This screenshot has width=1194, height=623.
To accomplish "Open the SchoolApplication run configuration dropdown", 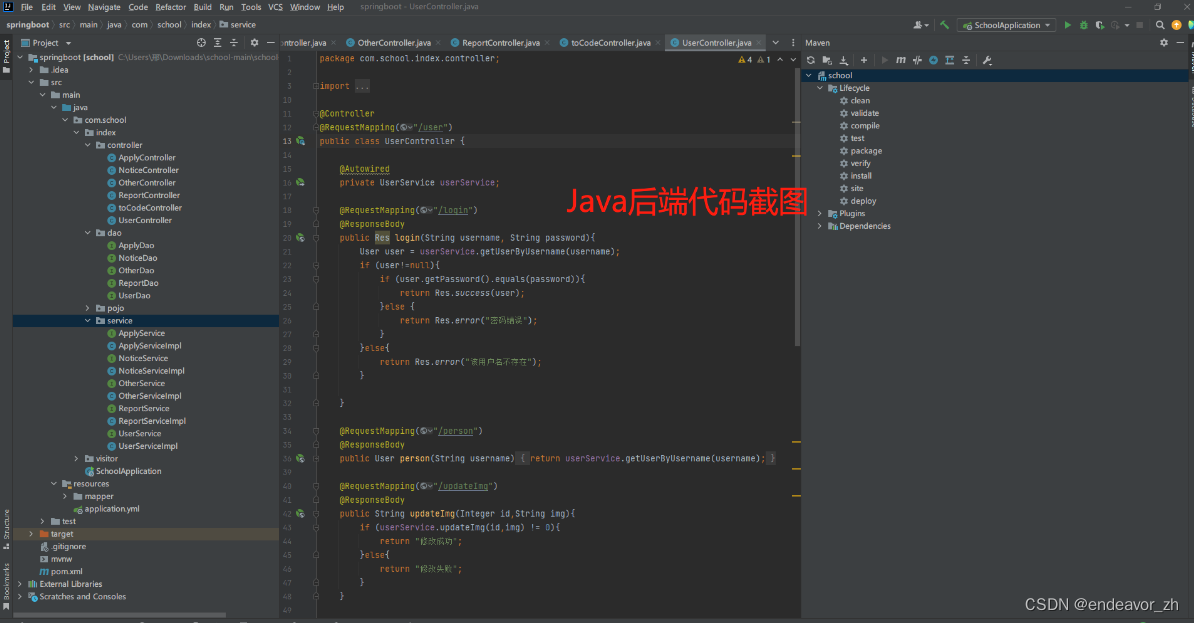I will [x=1007, y=25].
